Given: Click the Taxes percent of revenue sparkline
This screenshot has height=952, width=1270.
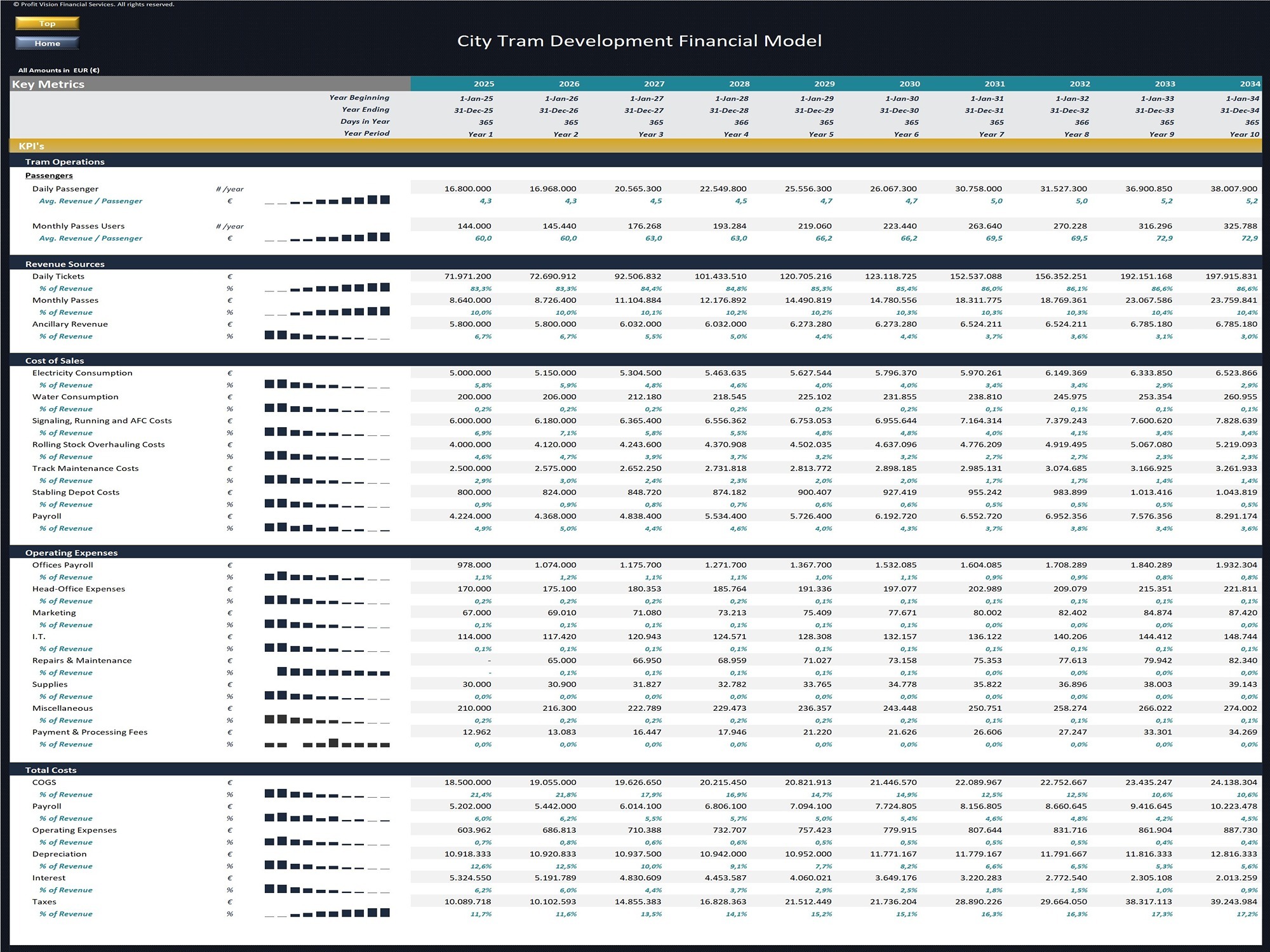Looking at the screenshot, I should (x=327, y=913).
